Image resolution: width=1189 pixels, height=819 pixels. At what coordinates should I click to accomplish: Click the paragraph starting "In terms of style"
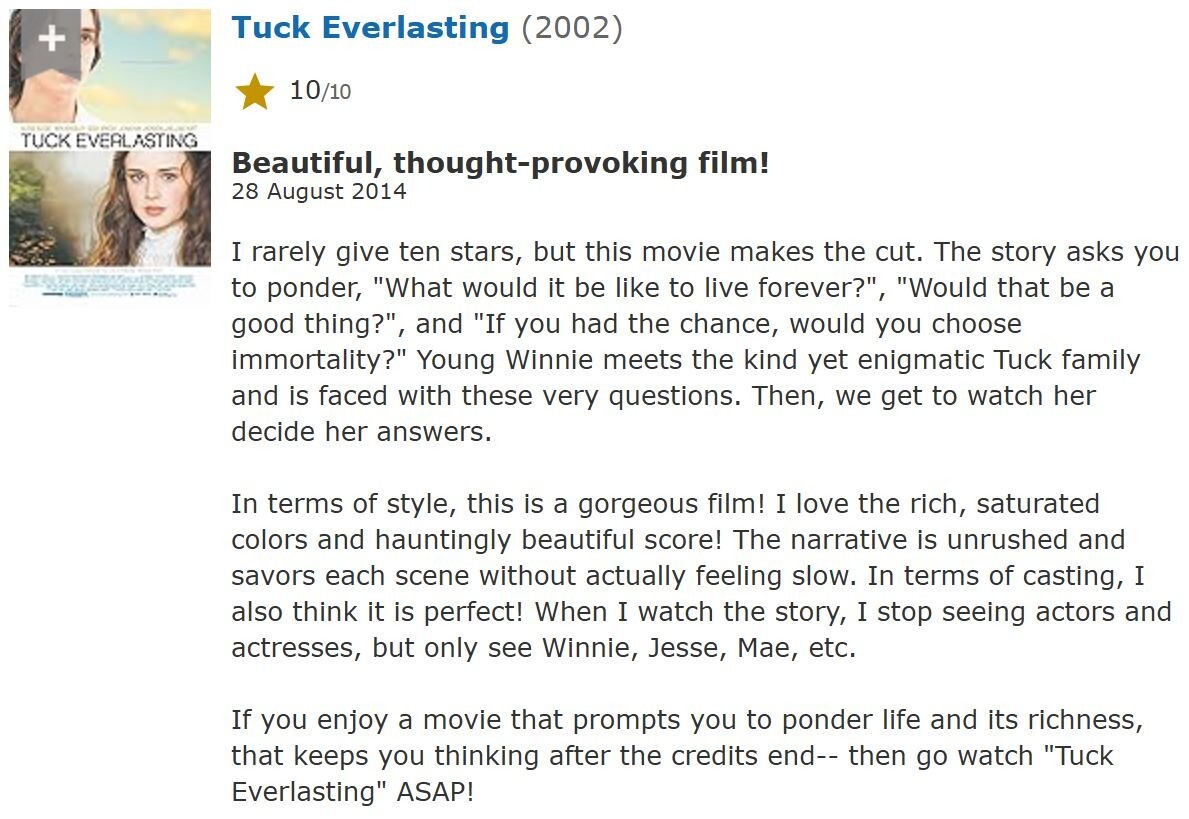click(700, 575)
